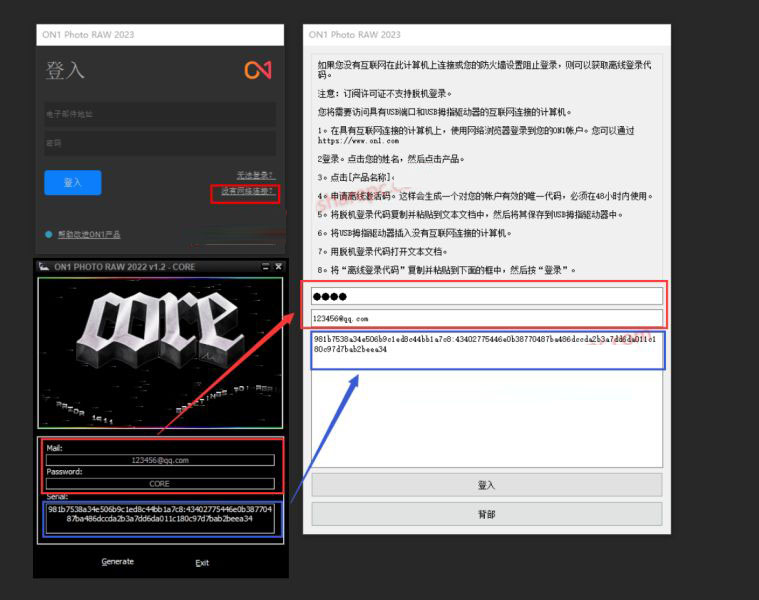Click the Serial text box in keygen
Screen dimensions: 759x600
pos(160,519)
